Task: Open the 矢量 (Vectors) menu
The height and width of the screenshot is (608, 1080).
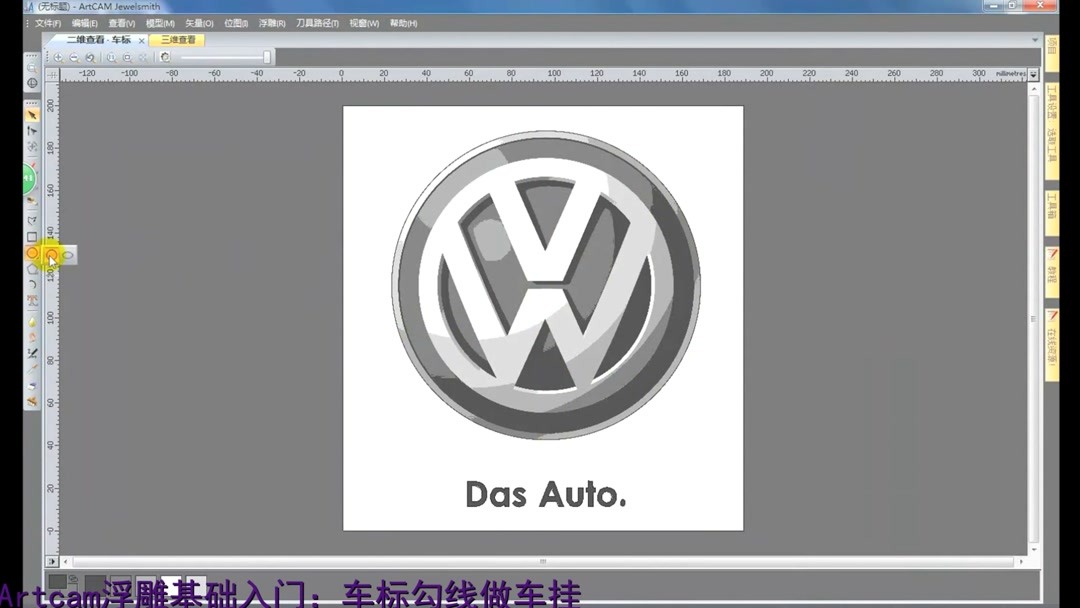Action: point(200,22)
